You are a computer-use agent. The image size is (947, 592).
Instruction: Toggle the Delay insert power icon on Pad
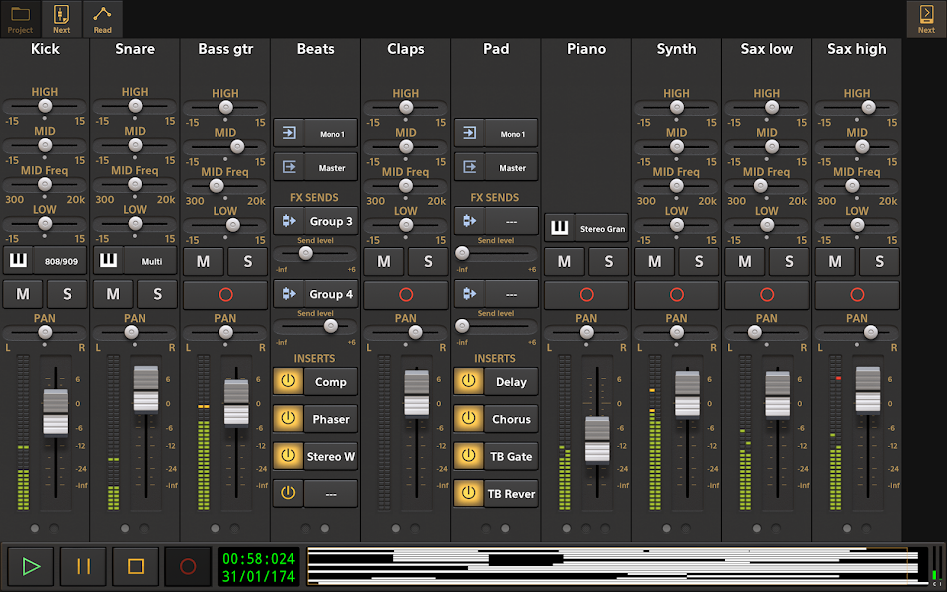click(x=467, y=382)
